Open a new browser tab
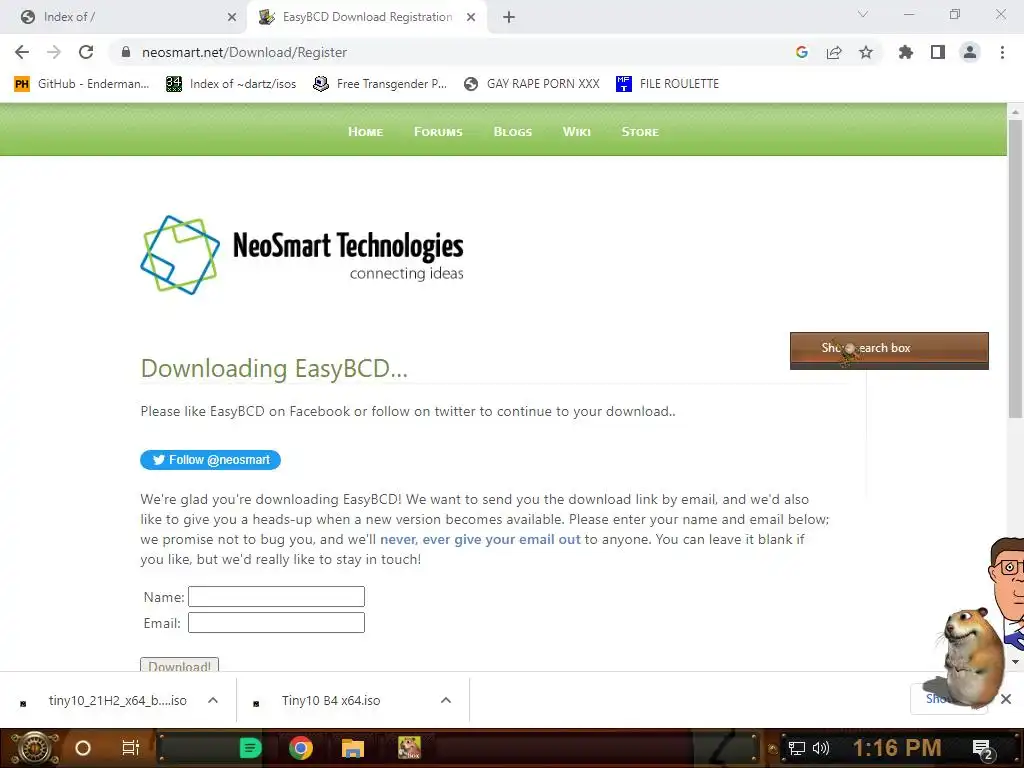 (x=509, y=17)
